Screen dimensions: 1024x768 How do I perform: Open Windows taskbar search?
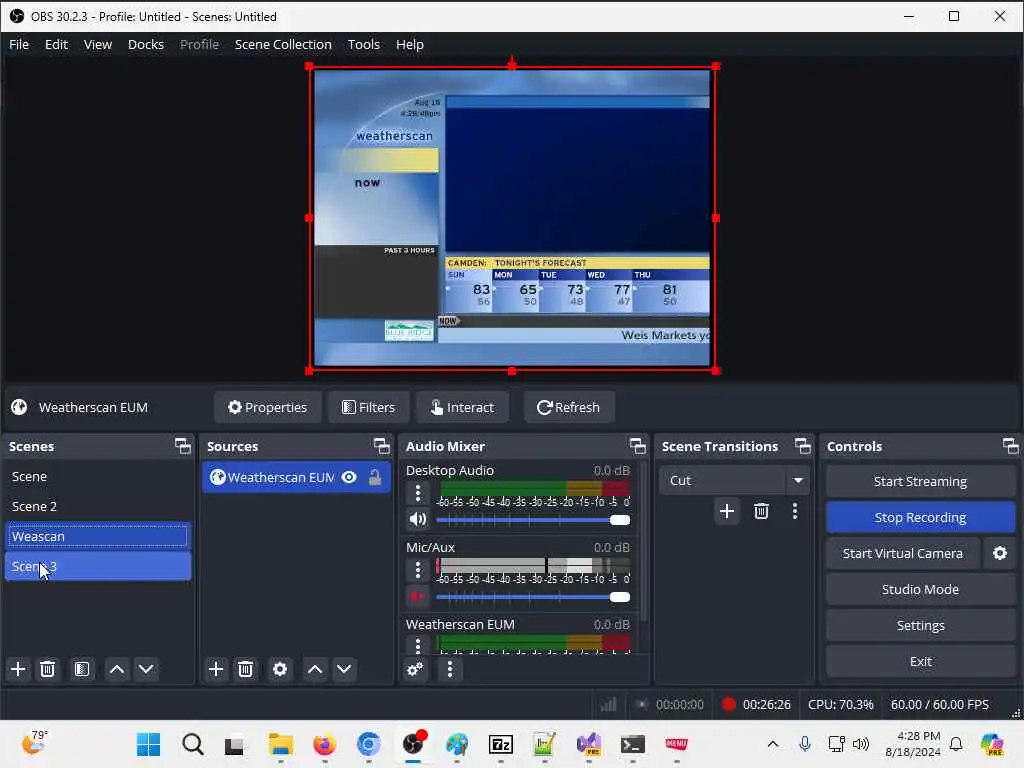[x=193, y=744]
